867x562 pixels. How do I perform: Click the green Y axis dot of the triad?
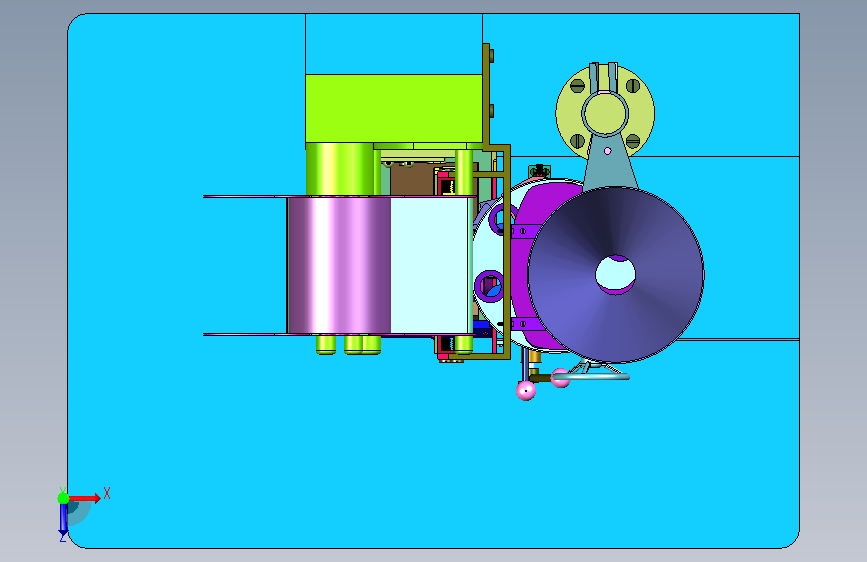(x=63, y=498)
